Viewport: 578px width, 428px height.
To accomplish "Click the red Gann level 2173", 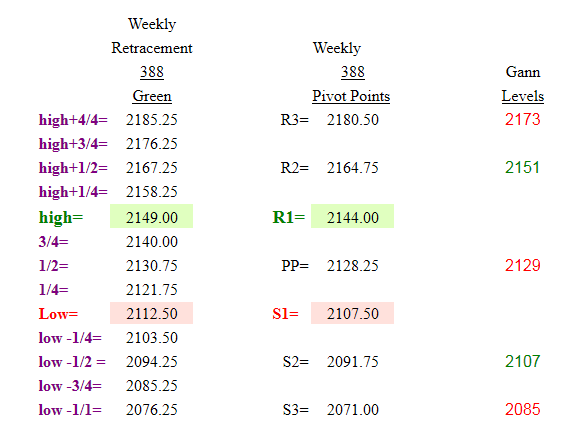I will click(x=522, y=119).
